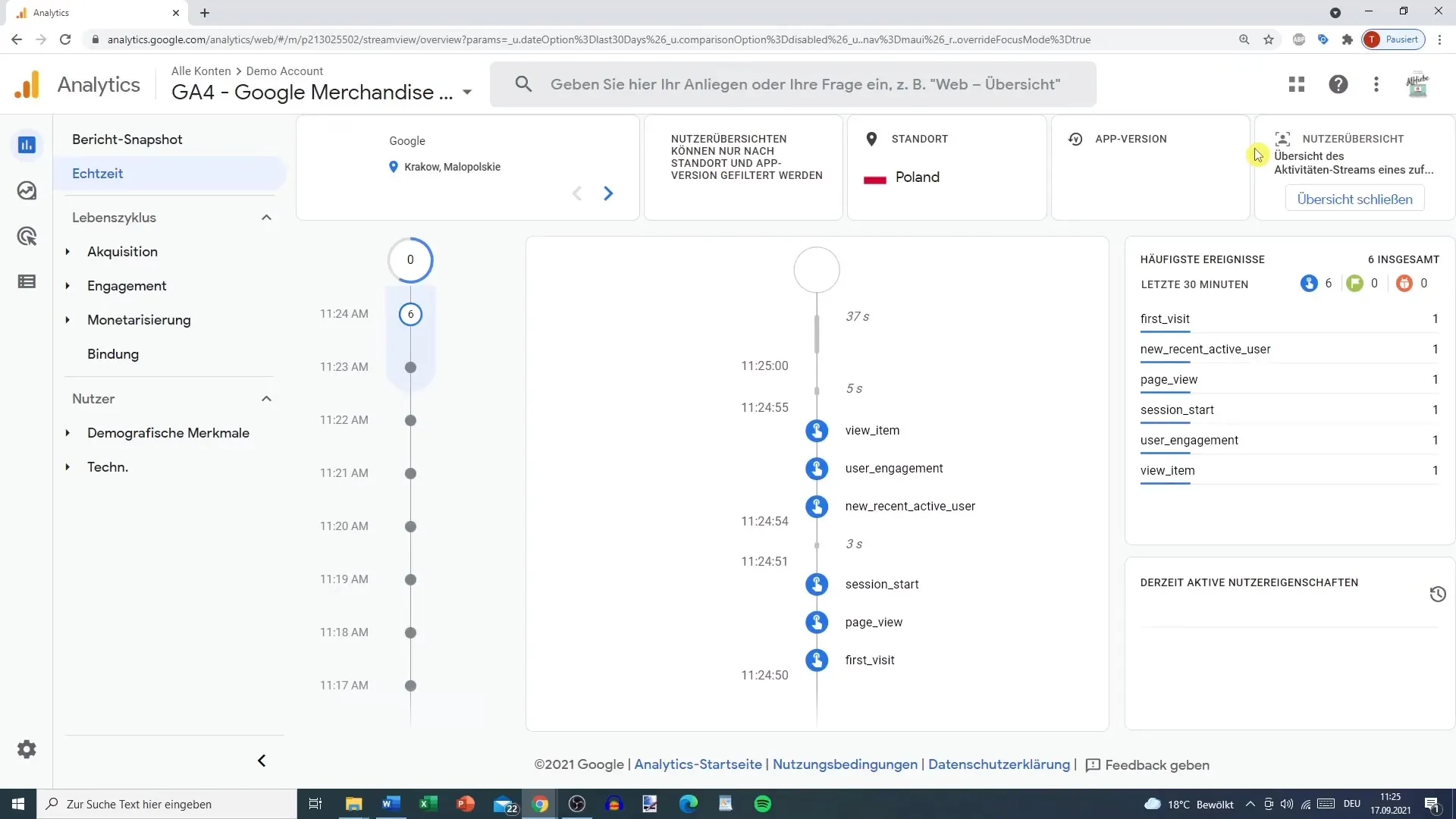
Task: Select the 11:24 AM timeline marker with 6
Action: pos(410,314)
